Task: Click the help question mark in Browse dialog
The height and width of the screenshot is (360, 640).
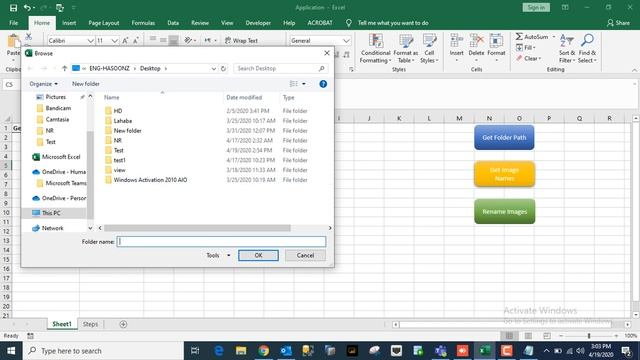Action: pyautogui.click(x=323, y=84)
